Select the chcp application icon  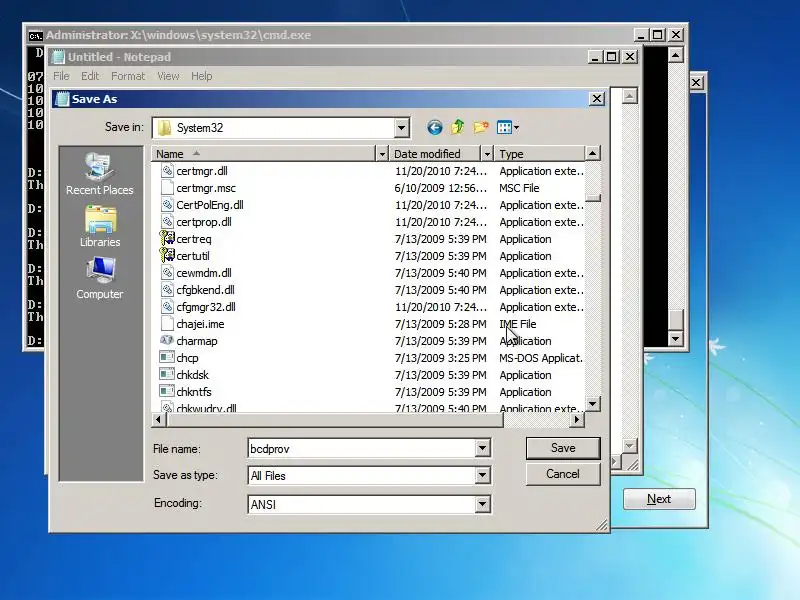167,357
